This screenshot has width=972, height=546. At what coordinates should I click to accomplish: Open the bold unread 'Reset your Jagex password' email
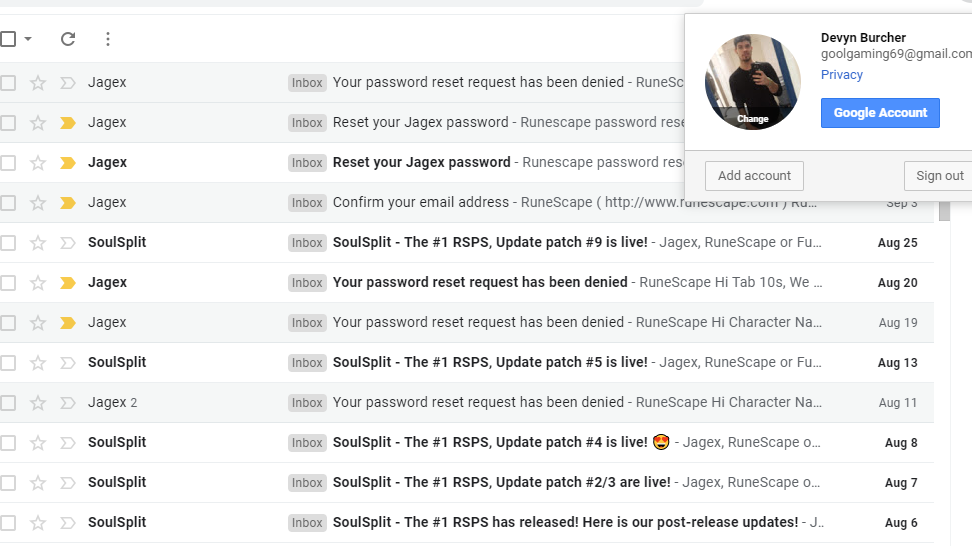[x=422, y=162]
